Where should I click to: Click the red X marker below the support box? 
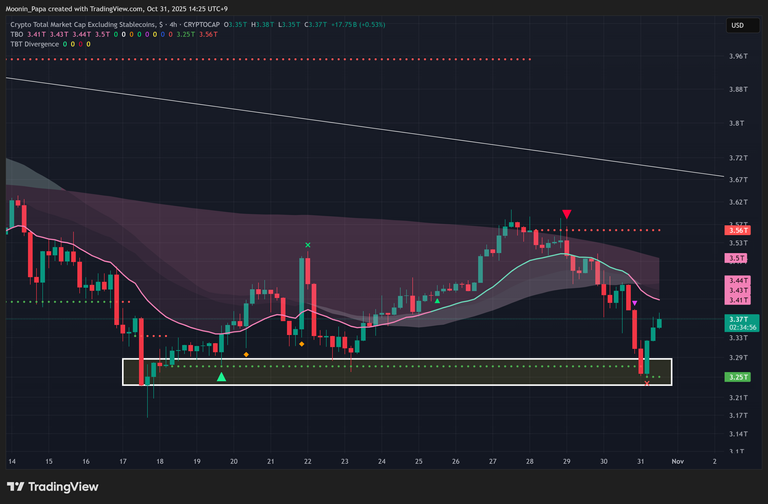click(647, 384)
